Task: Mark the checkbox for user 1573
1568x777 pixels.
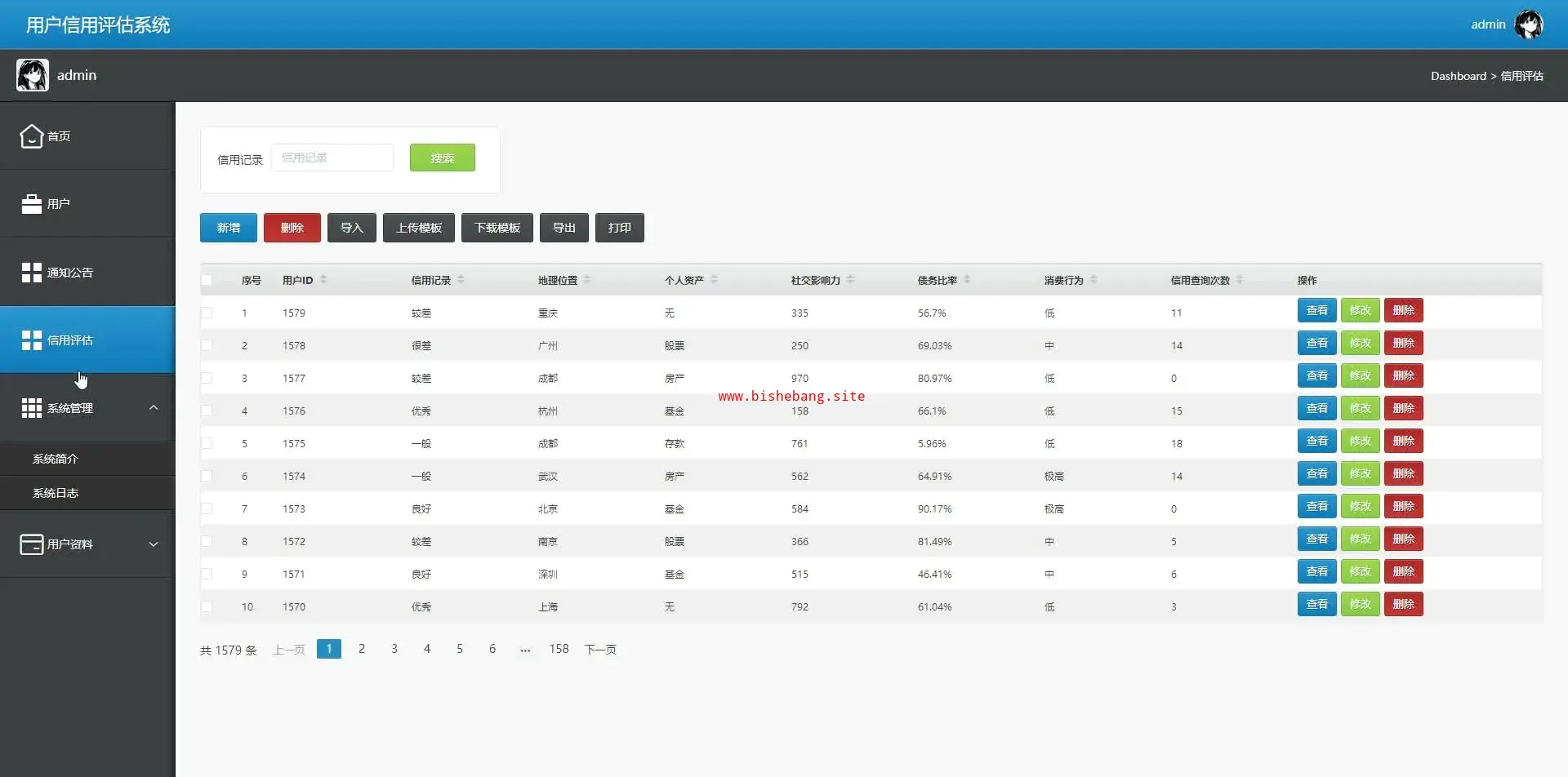Action: (207, 508)
